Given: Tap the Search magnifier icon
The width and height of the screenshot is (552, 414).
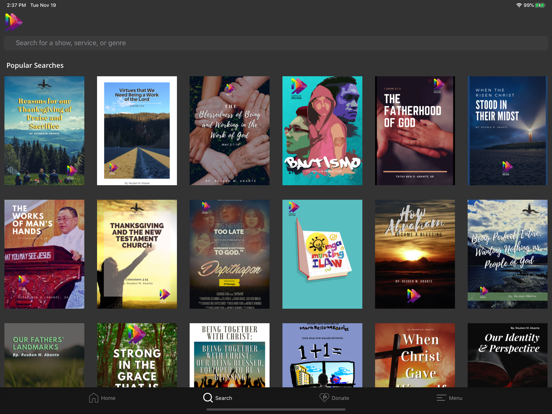Looking at the screenshot, I should point(208,398).
